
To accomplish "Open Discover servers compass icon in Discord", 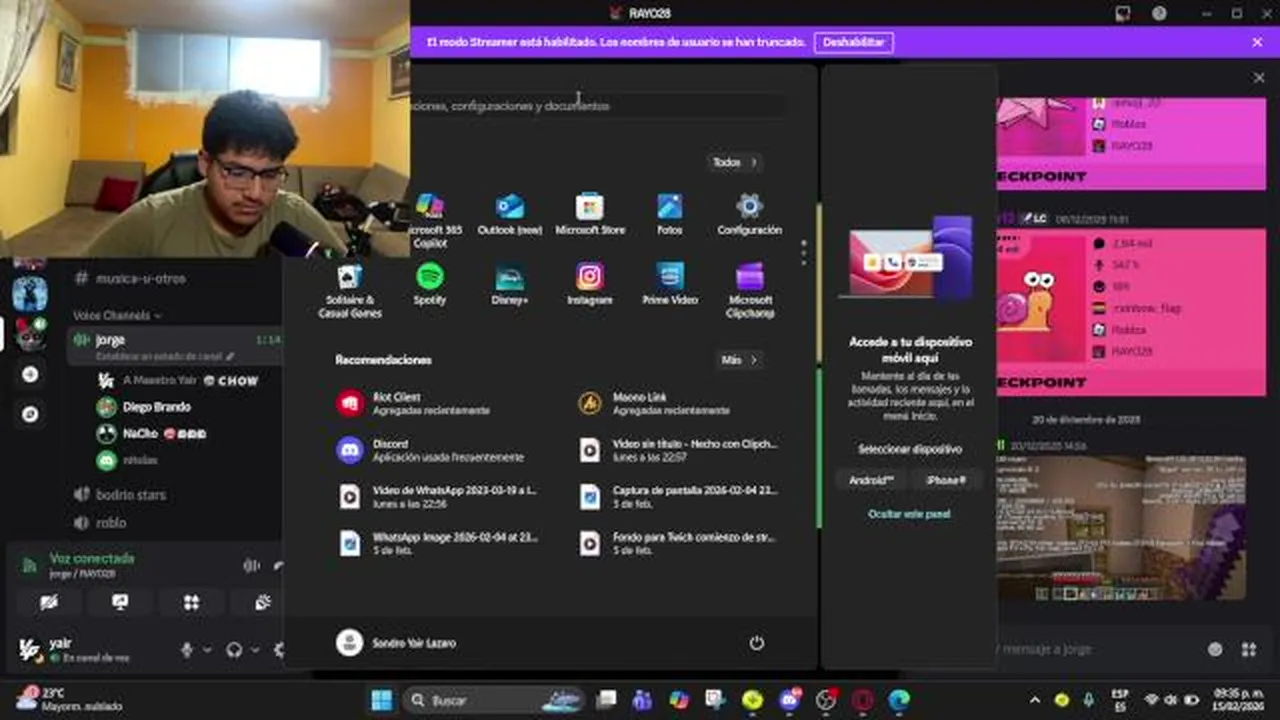I will 30,414.
